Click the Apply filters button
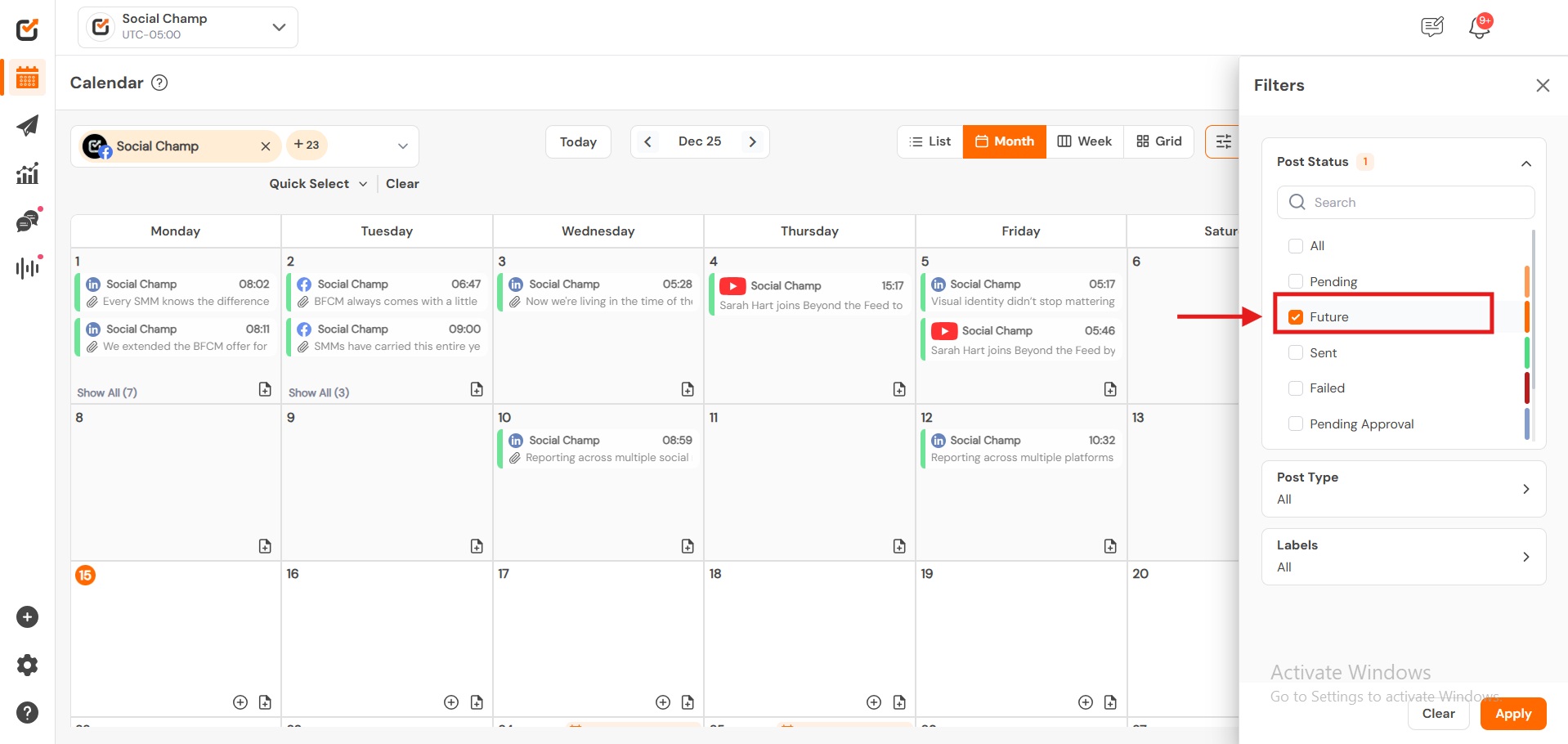 [x=1512, y=714]
